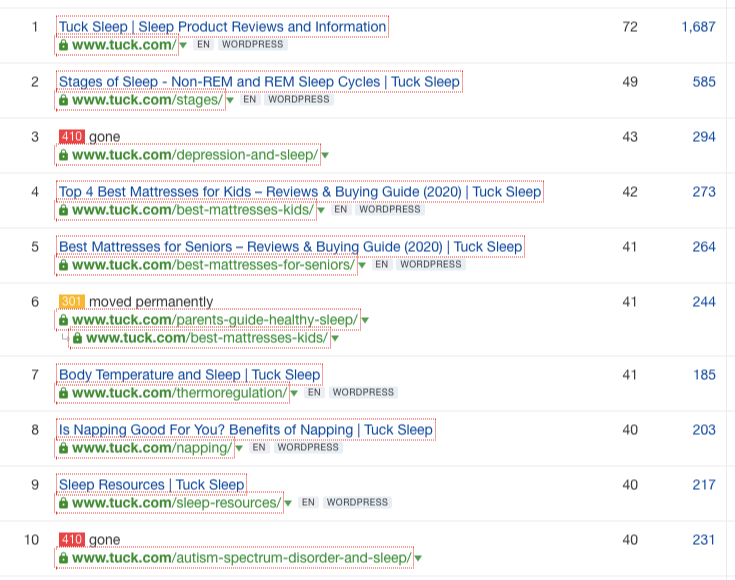Expand dropdown after the best-mattresses-for-seniors URL
The width and height of the screenshot is (735, 580).
click(x=362, y=265)
